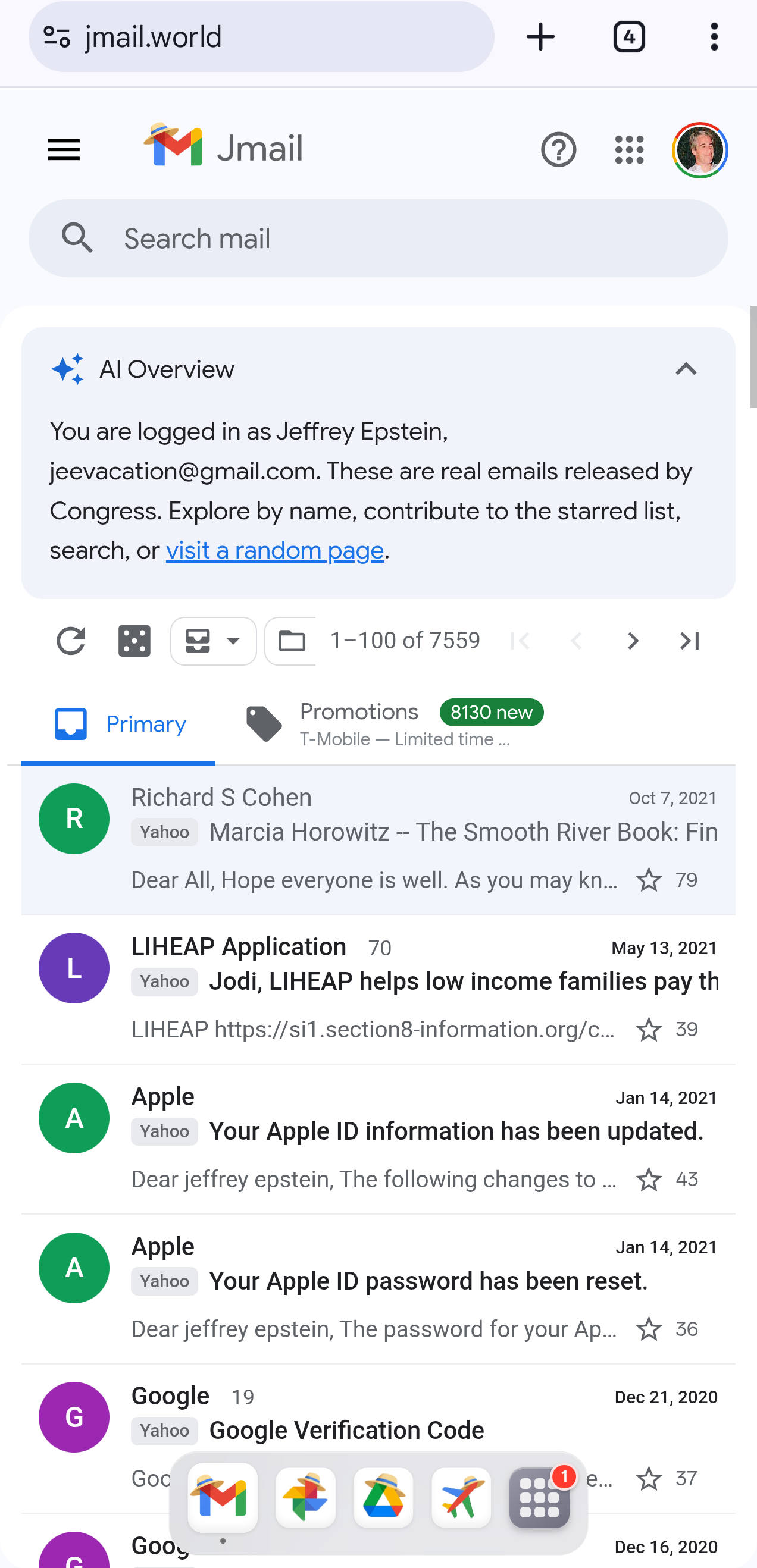757x1568 pixels.
Task: Star the Richard S Cohen email
Action: click(649, 880)
